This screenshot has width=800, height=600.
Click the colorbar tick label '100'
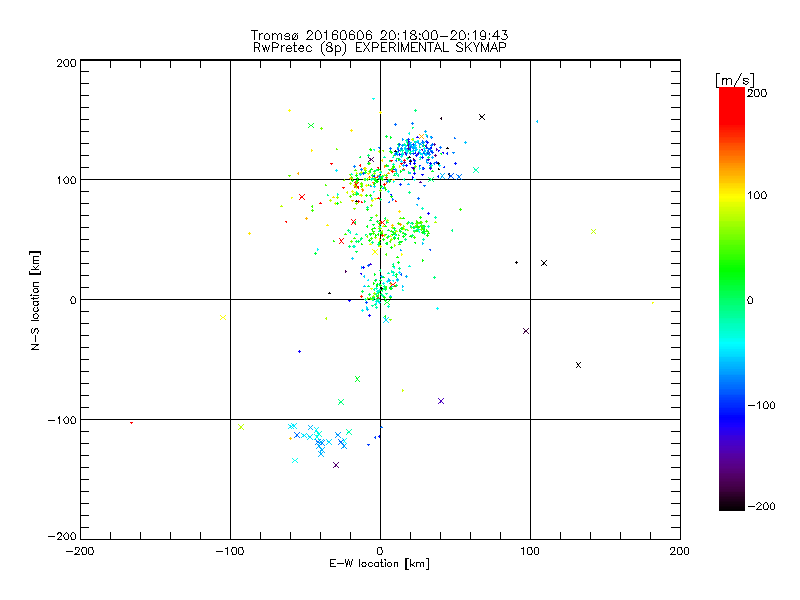pyautogui.click(x=757, y=195)
